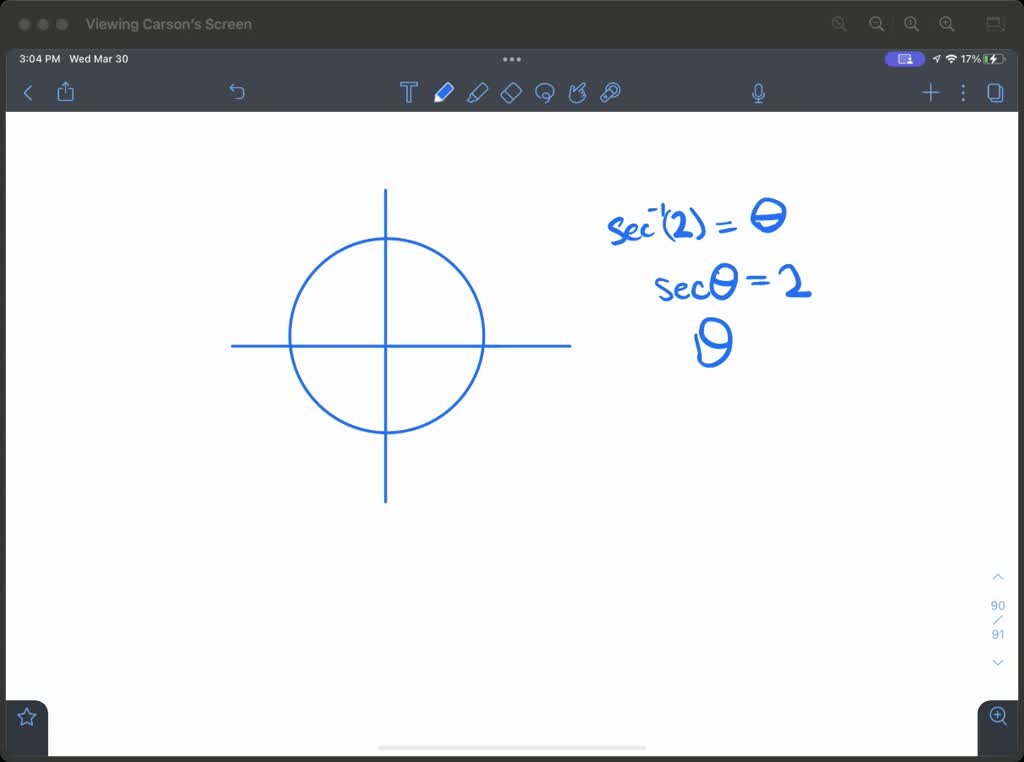Tap the back arrow to exit note
Screen dimensions: 1024x762
(x=27, y=92)
